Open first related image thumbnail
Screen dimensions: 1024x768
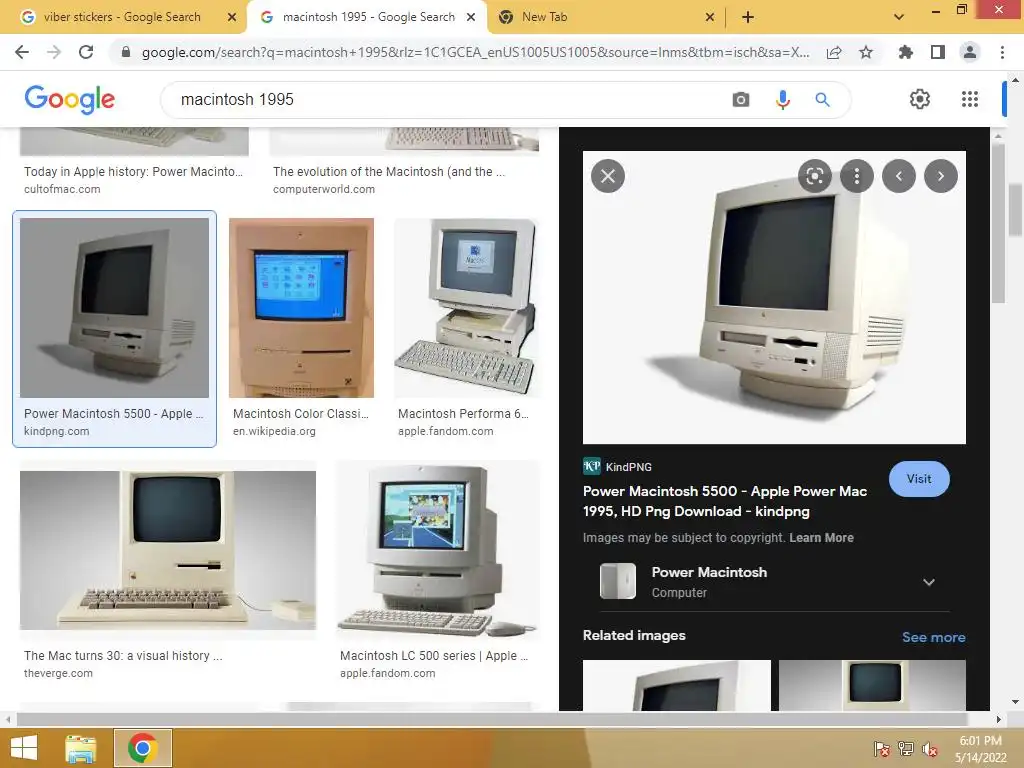click(x=677, y=685)
